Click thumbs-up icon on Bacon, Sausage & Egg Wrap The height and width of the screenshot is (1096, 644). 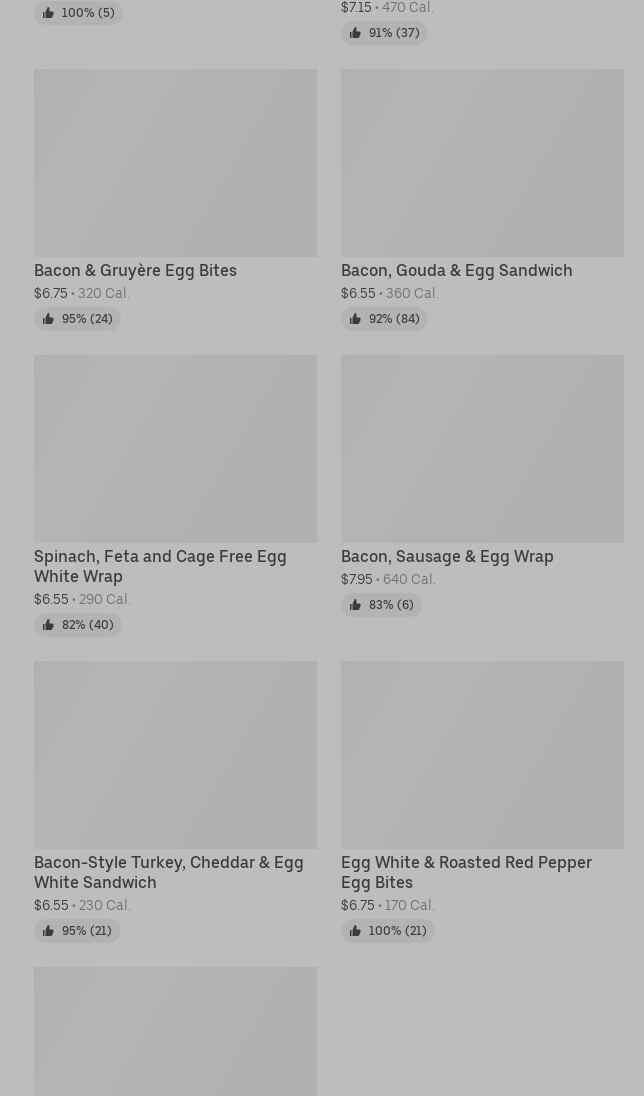pyautogui.click(x=355, y=605)
